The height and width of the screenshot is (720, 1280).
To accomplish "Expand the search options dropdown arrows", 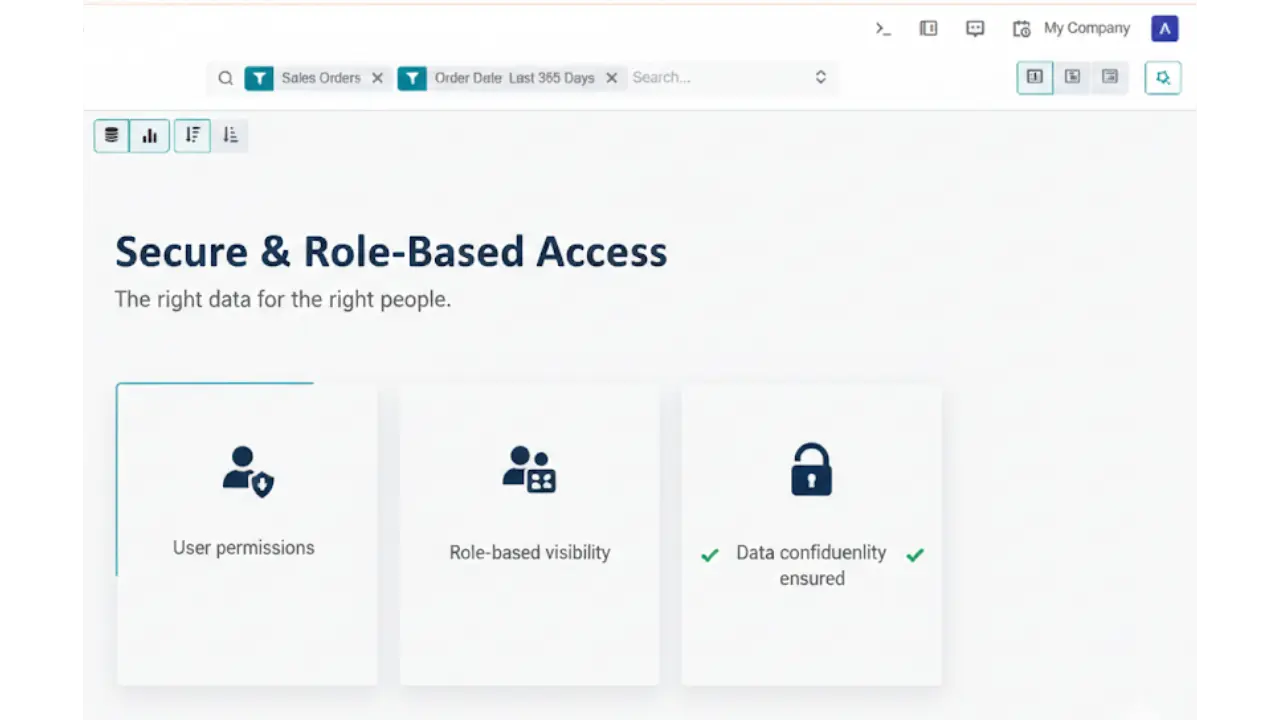I will coord(820,77).
